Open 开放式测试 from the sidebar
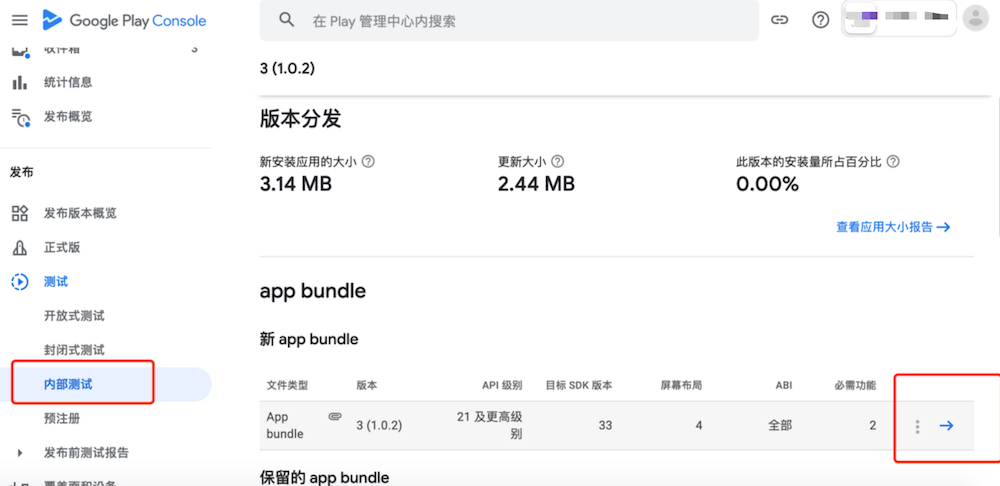The width and height of the screenshot is (1000, 486). (74, 316)
